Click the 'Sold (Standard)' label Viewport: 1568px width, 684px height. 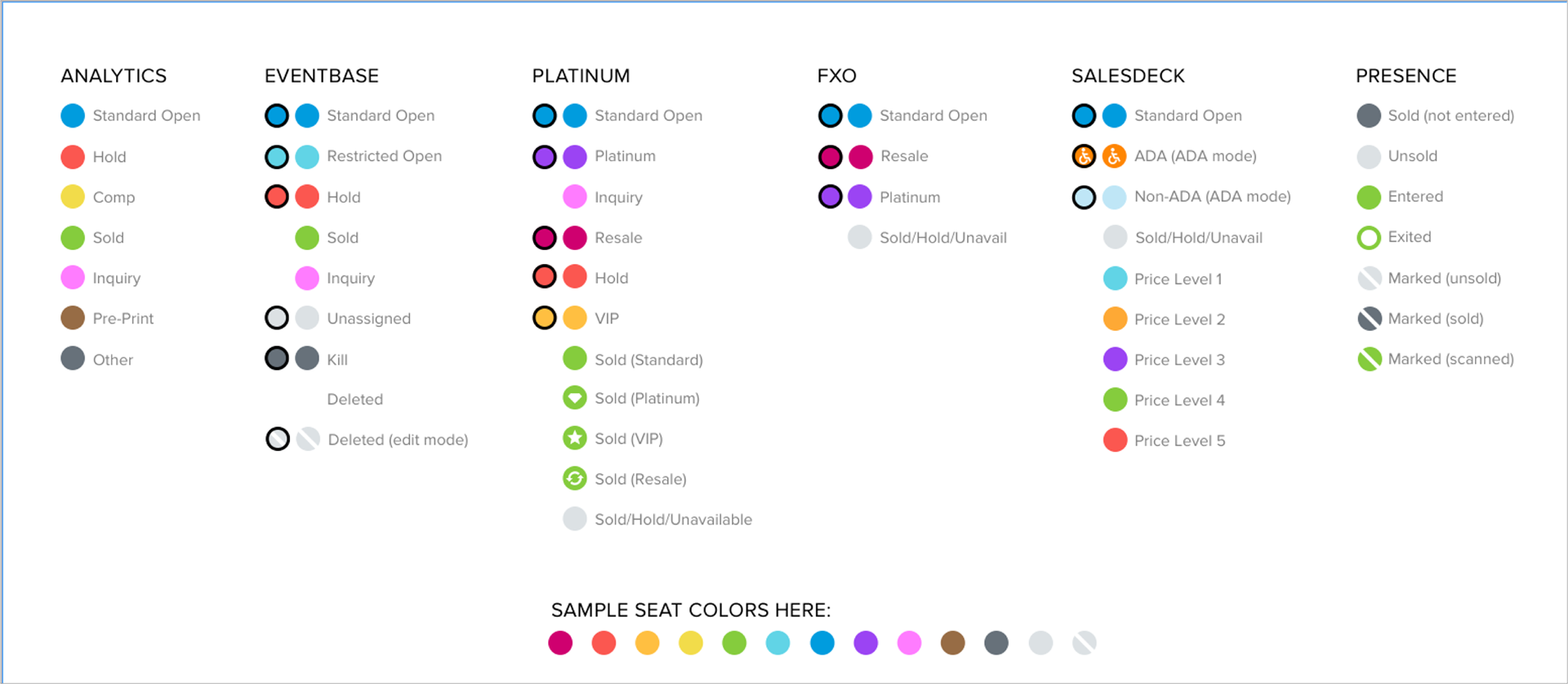(x=648, y=360)
